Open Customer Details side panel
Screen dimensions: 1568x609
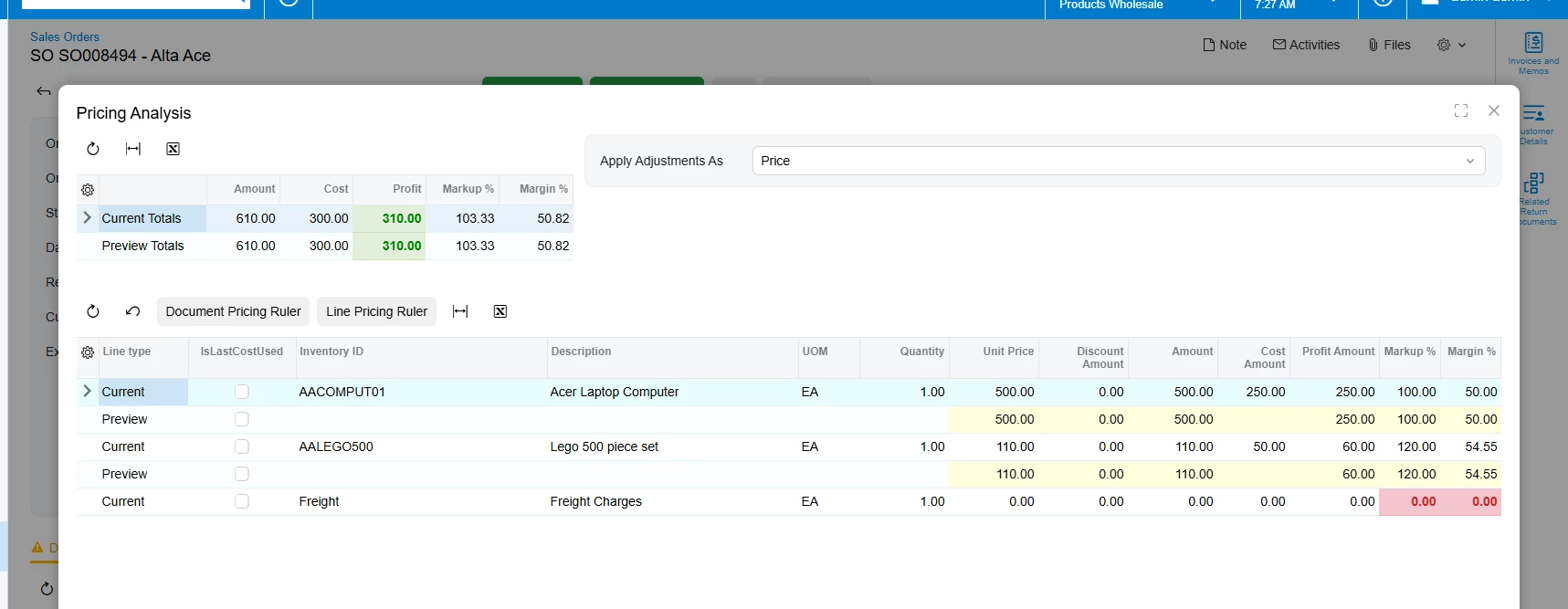(1534, 124)
